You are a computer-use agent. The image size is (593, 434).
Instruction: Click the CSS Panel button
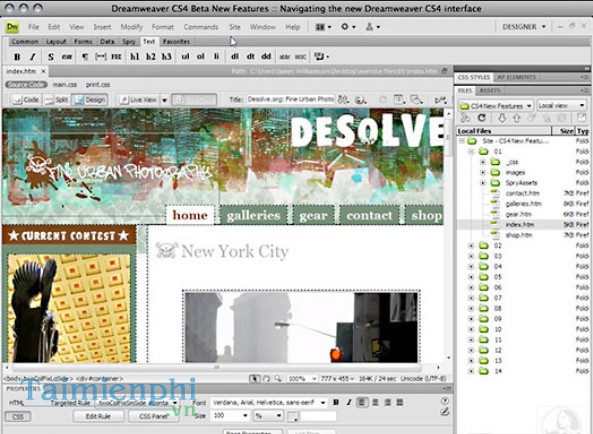point(153,416)
